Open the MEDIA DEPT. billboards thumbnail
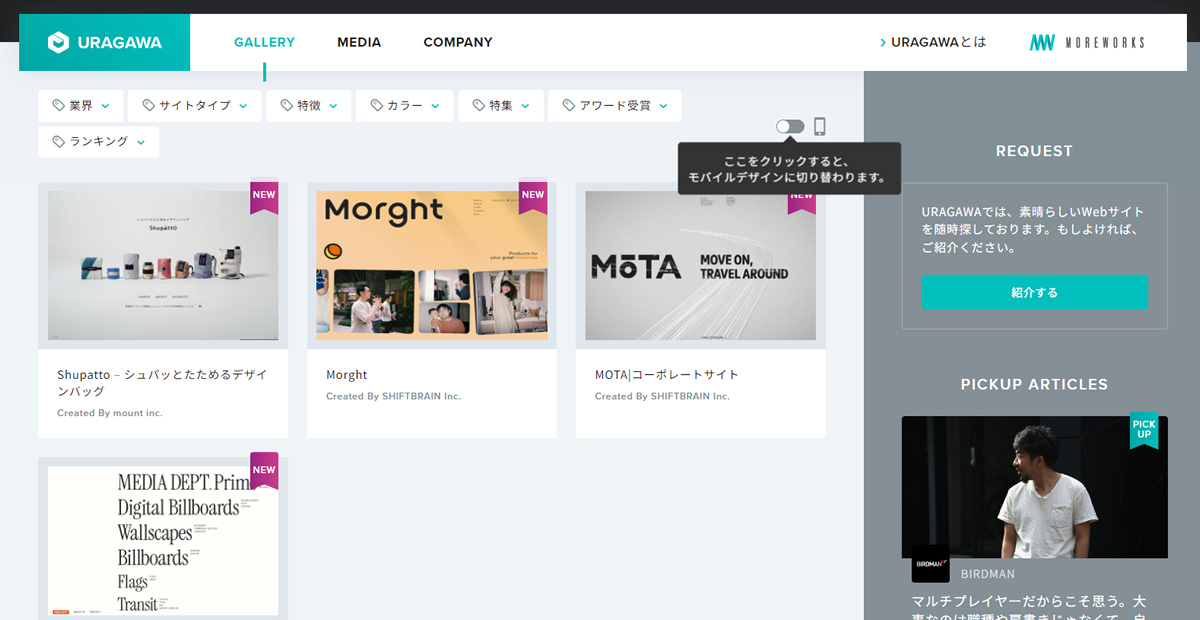The image size is (1200, 620). (163, 540)
